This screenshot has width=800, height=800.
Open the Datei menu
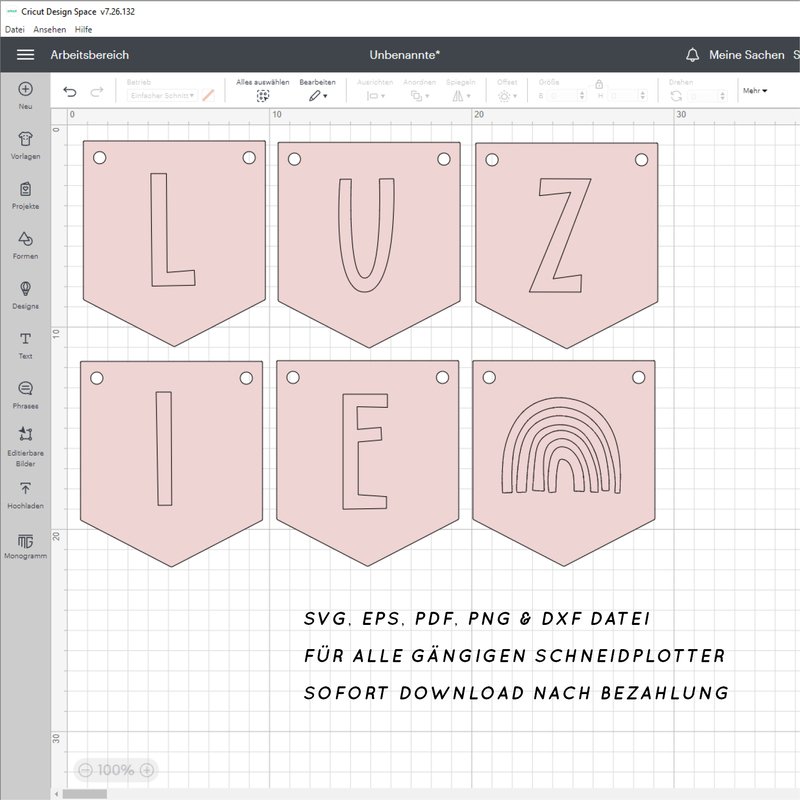point(15,30)
